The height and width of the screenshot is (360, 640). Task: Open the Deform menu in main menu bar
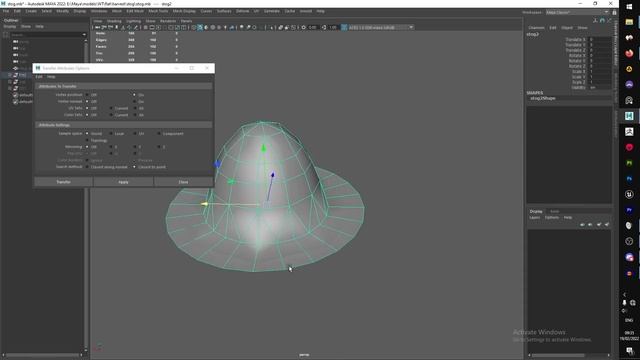(x=242, y=11)
